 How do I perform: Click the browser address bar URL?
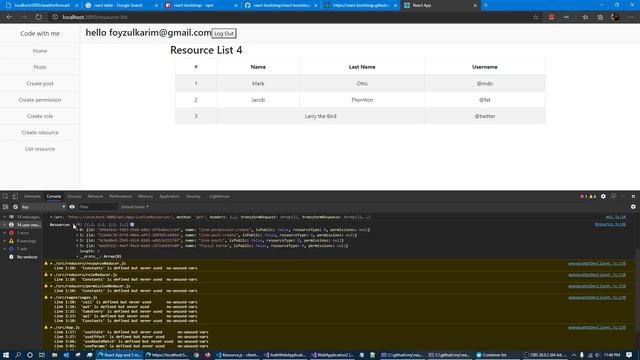95,17
